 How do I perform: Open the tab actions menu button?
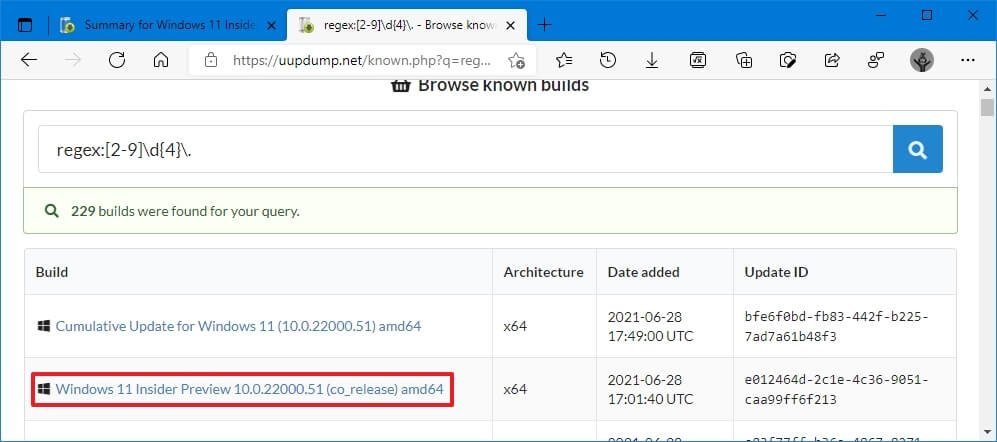[x=25, y=24]
